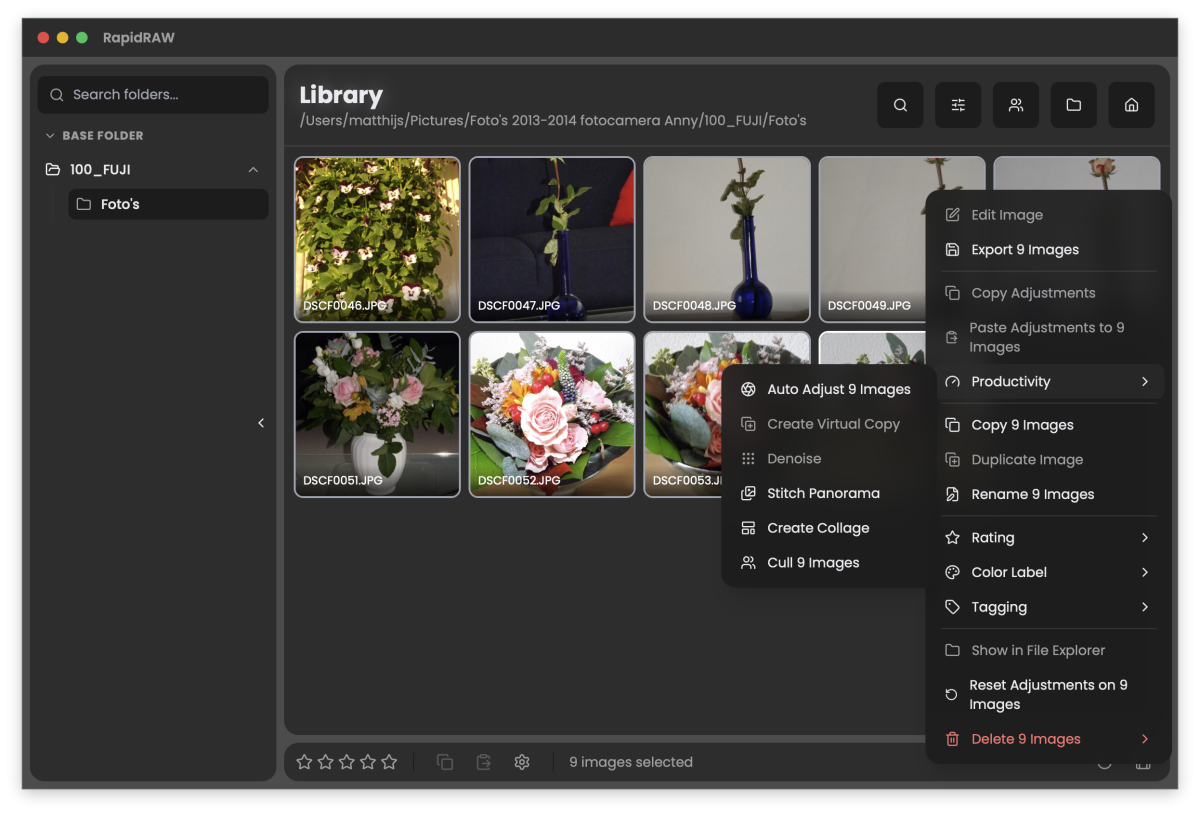Collapse the left sidebar panel arrow

point(261,423)
